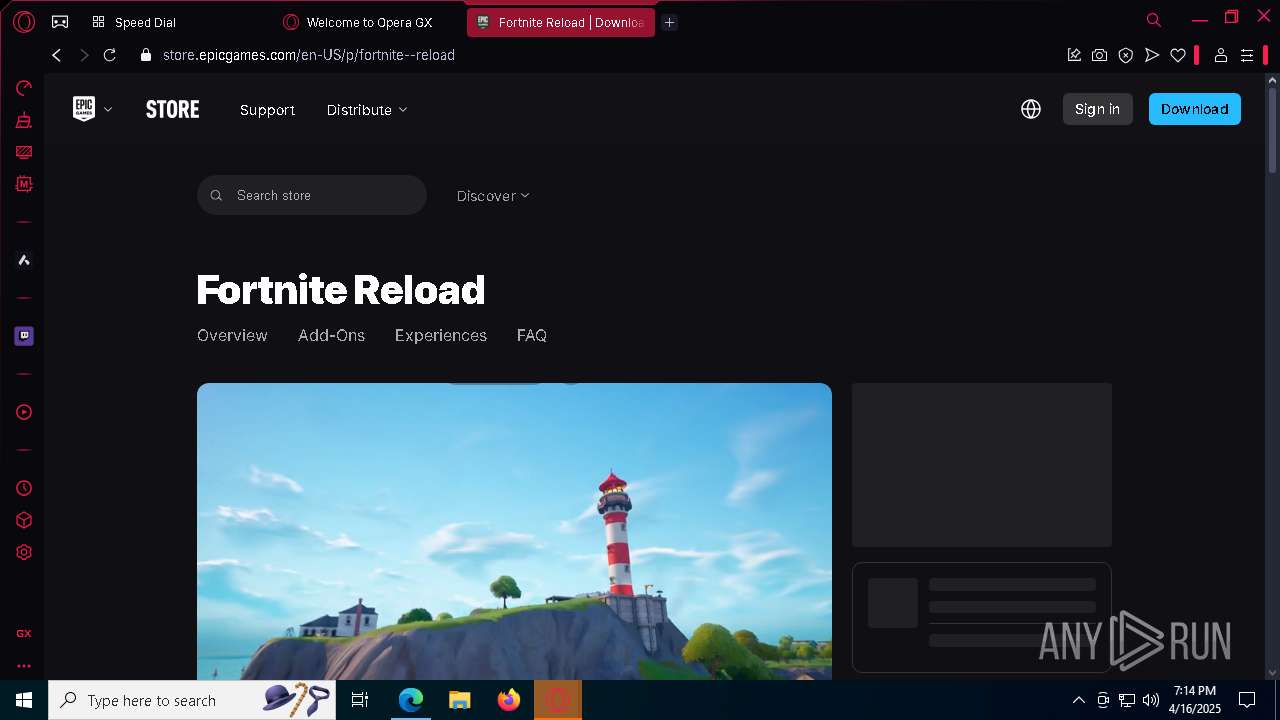The image size is (1280, 720).
Task: Click the Search store field
Action: [312, 195]
